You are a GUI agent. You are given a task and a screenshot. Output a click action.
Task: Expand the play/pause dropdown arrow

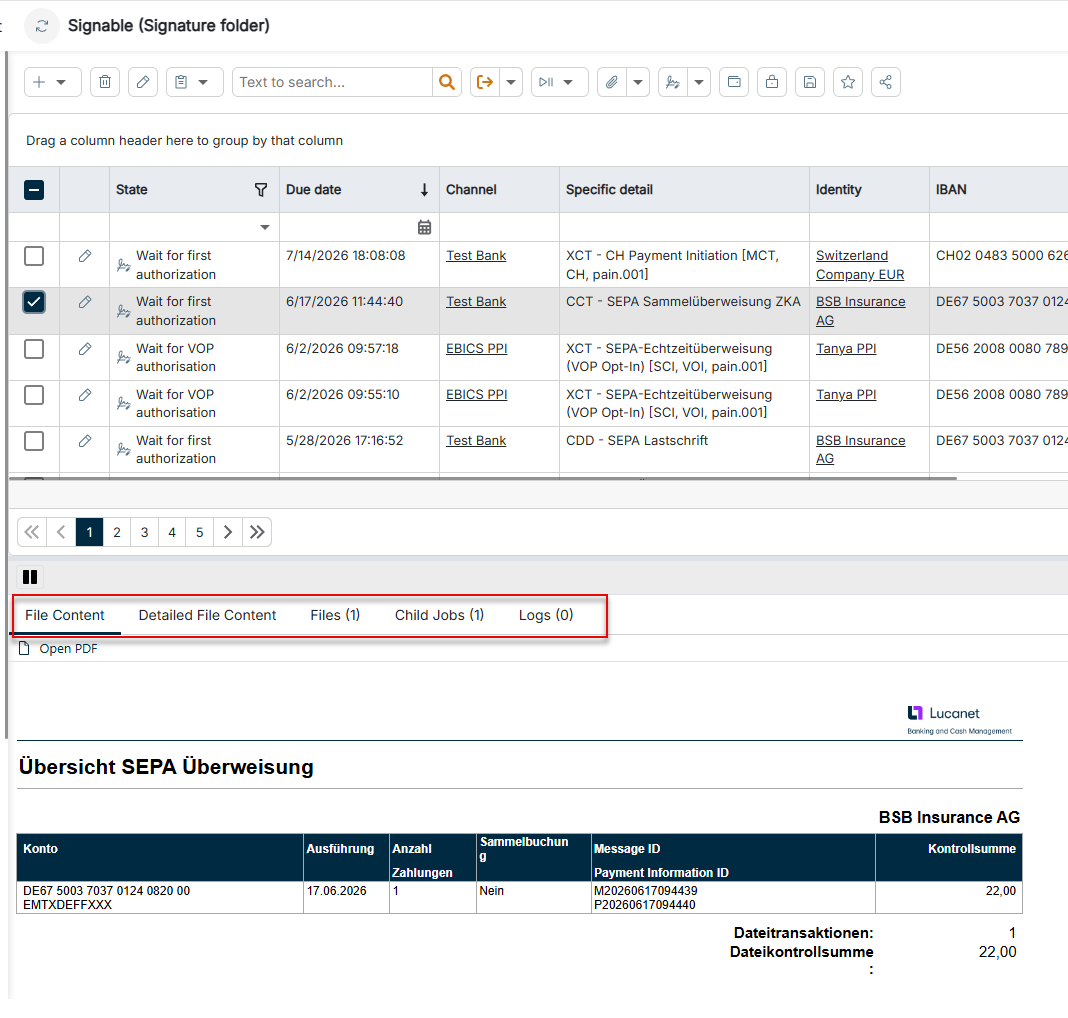click(x=568, y=82)
